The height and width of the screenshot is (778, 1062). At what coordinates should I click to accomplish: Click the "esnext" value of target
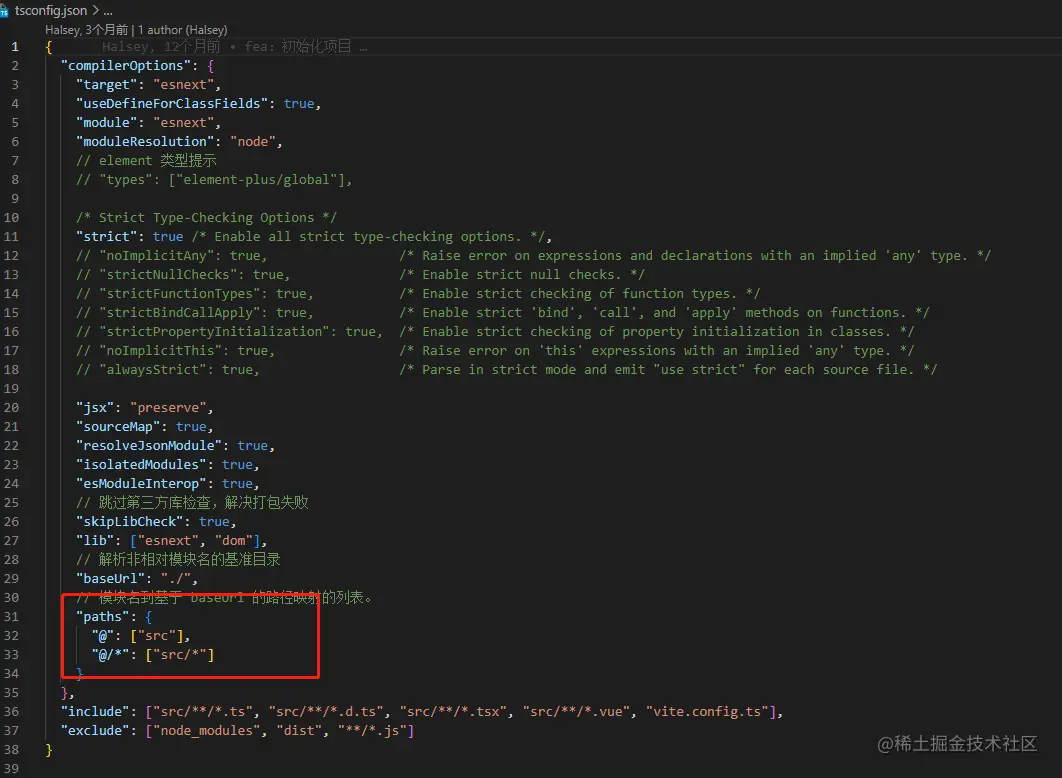184,85
